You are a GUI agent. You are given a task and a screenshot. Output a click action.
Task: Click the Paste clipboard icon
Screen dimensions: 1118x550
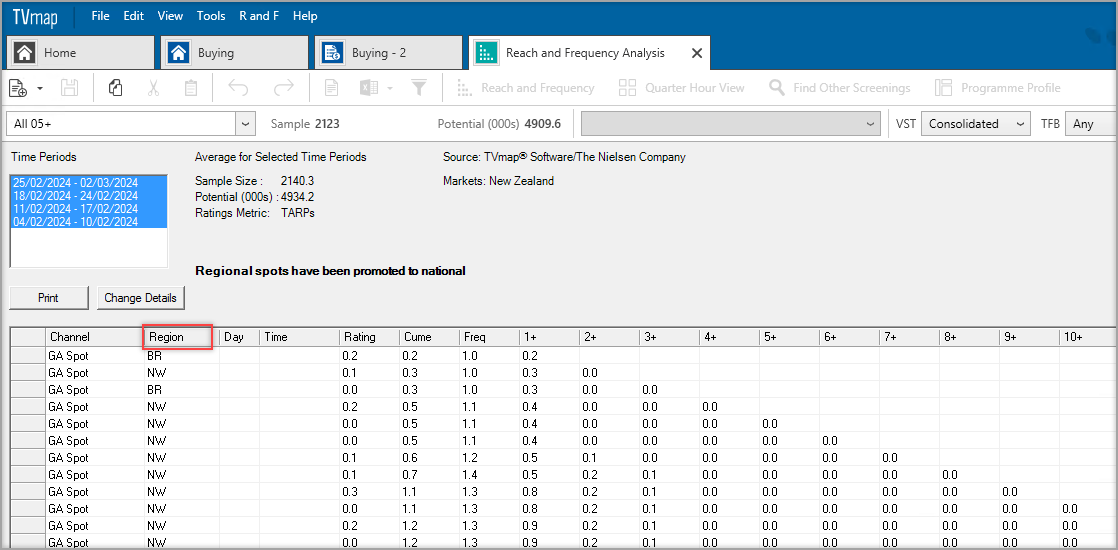point(190,88)
